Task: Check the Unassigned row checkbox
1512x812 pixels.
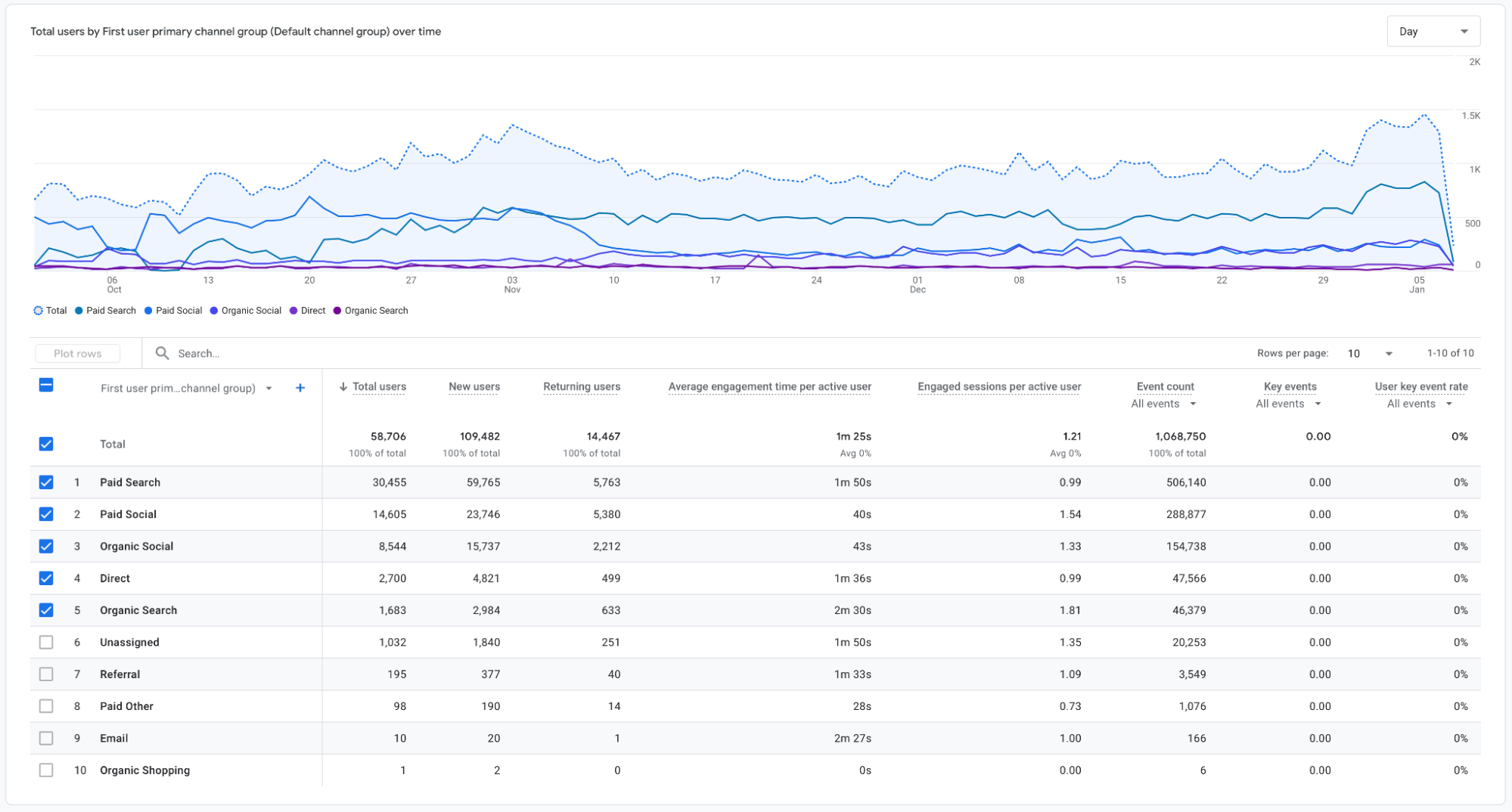Action: coord(46,643)
